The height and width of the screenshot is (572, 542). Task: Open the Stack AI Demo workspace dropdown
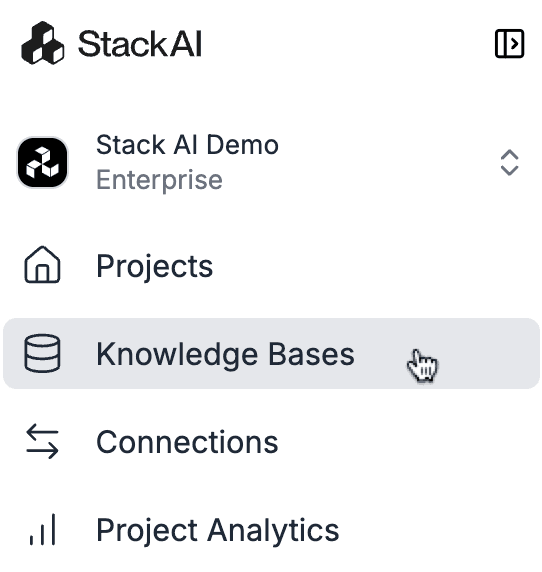pyautogui.click(x=271, y=162)
